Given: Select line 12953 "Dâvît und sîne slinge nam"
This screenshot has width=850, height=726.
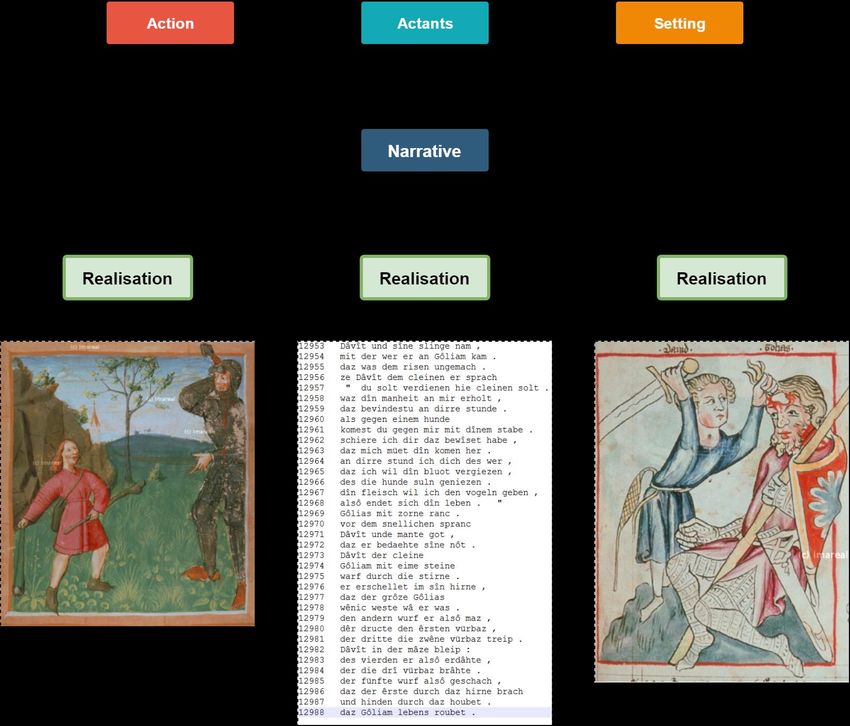Looking at the screenshot, I should point(410,346).
